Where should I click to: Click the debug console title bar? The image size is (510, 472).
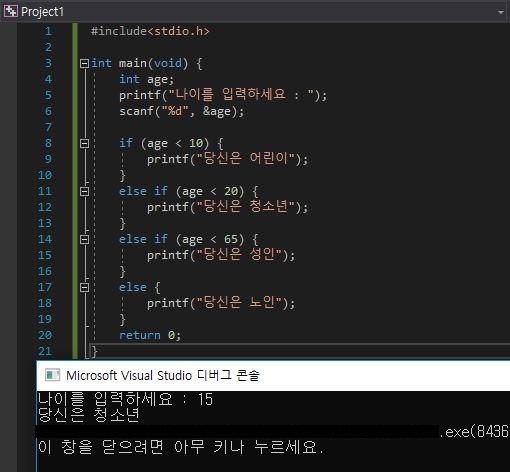[x=273, y=375]
